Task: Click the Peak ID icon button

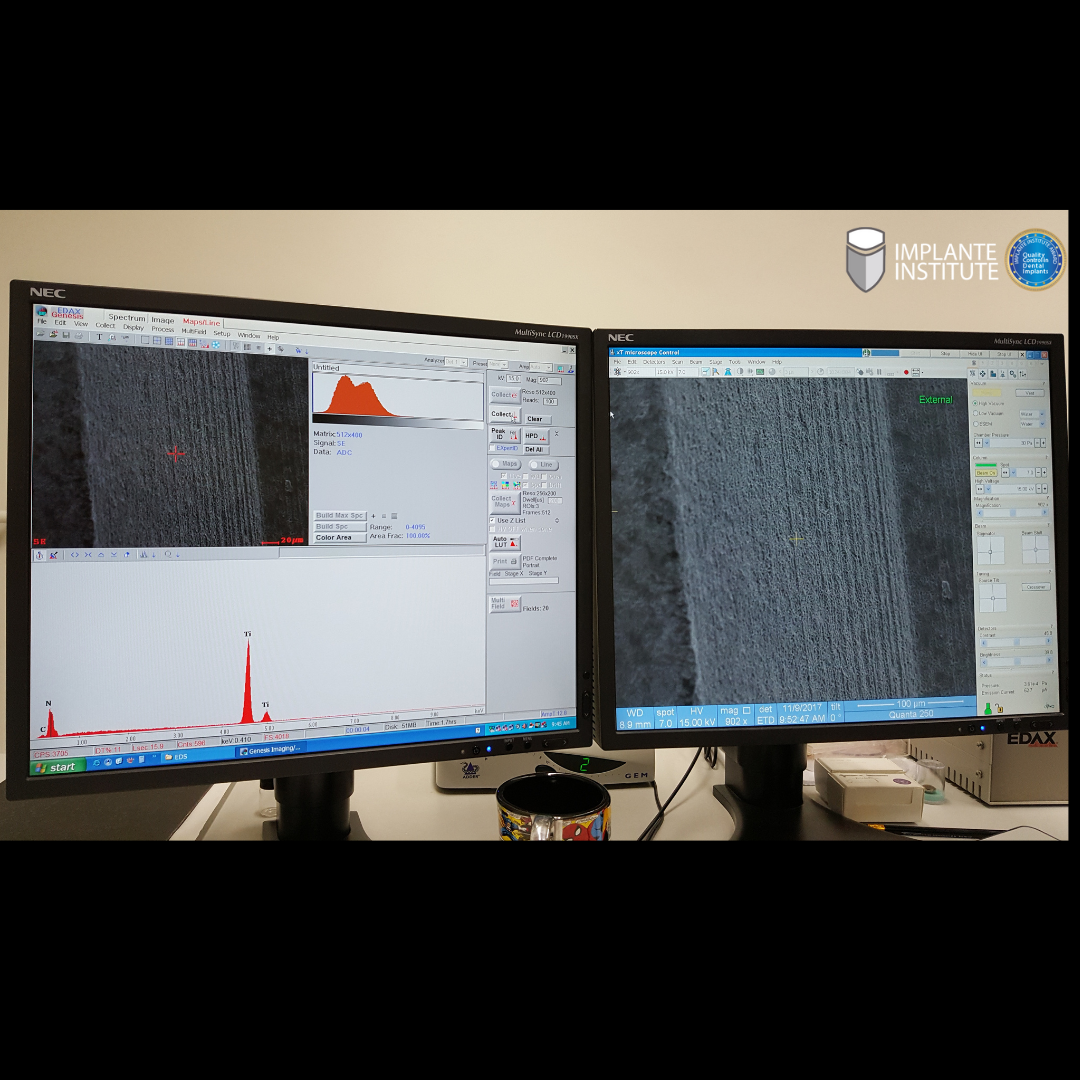Action: pyautogui.click(x=504, y=434)
